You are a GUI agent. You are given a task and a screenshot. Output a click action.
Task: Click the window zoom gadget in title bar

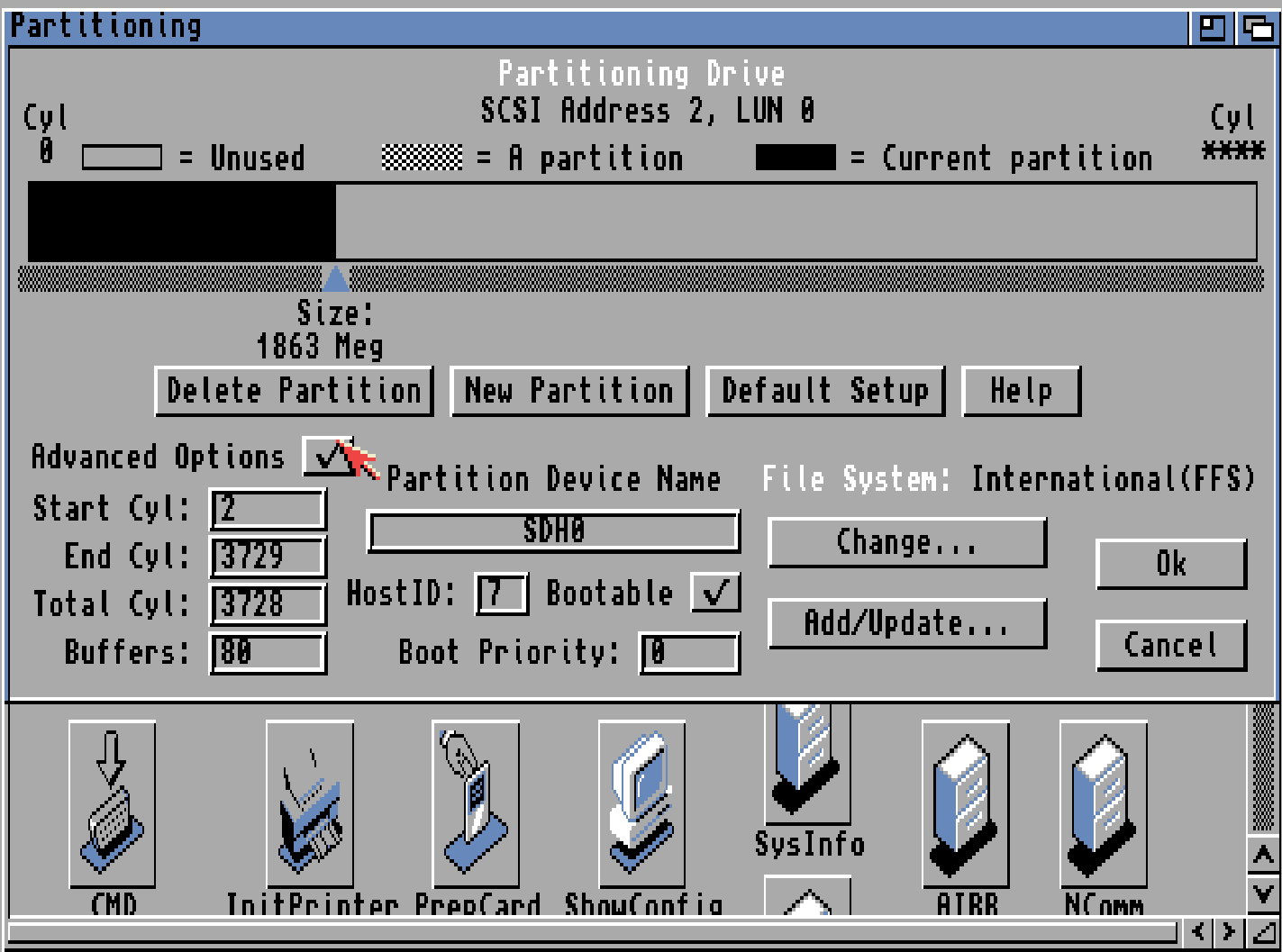pos(1212,28)
